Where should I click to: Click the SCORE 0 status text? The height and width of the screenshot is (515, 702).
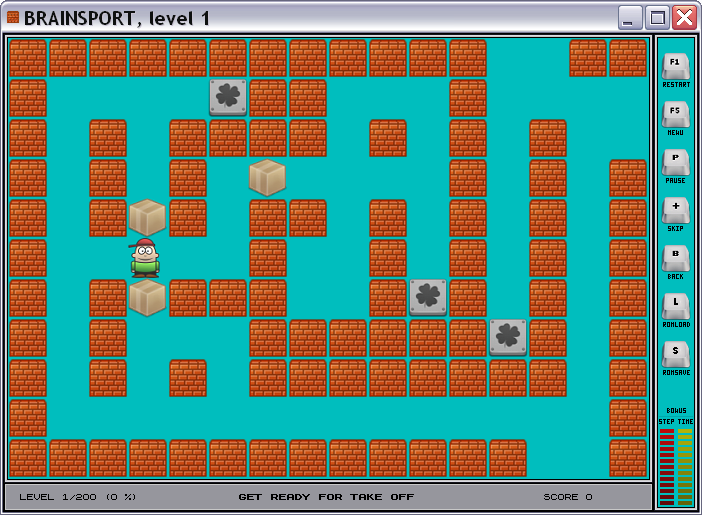coord(568,497)
